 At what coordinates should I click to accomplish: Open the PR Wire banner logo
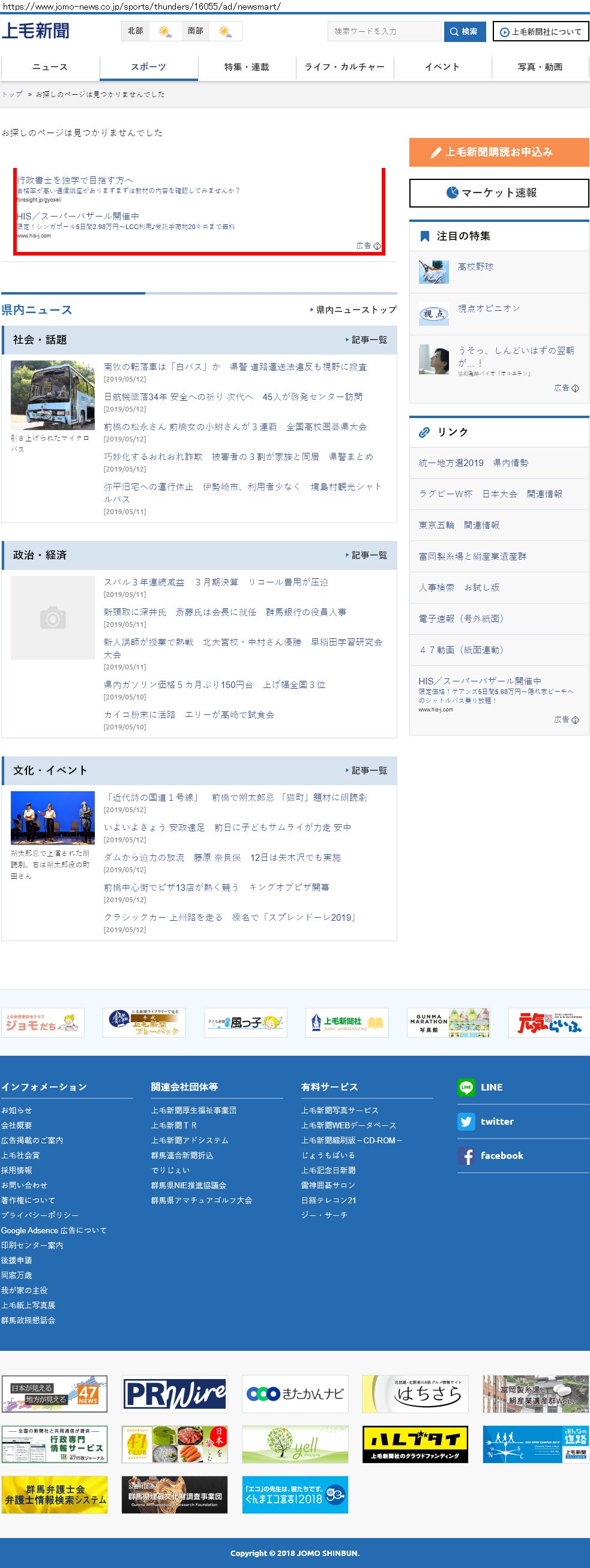[x=174, y=1394]
